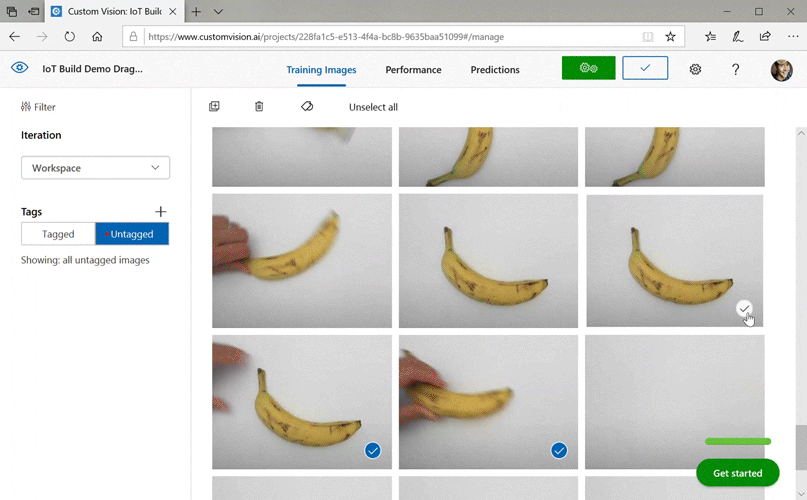The image size is (807, 500).
Task: Open the center banana thumbnail in middle row
Action: coord(488,261)
